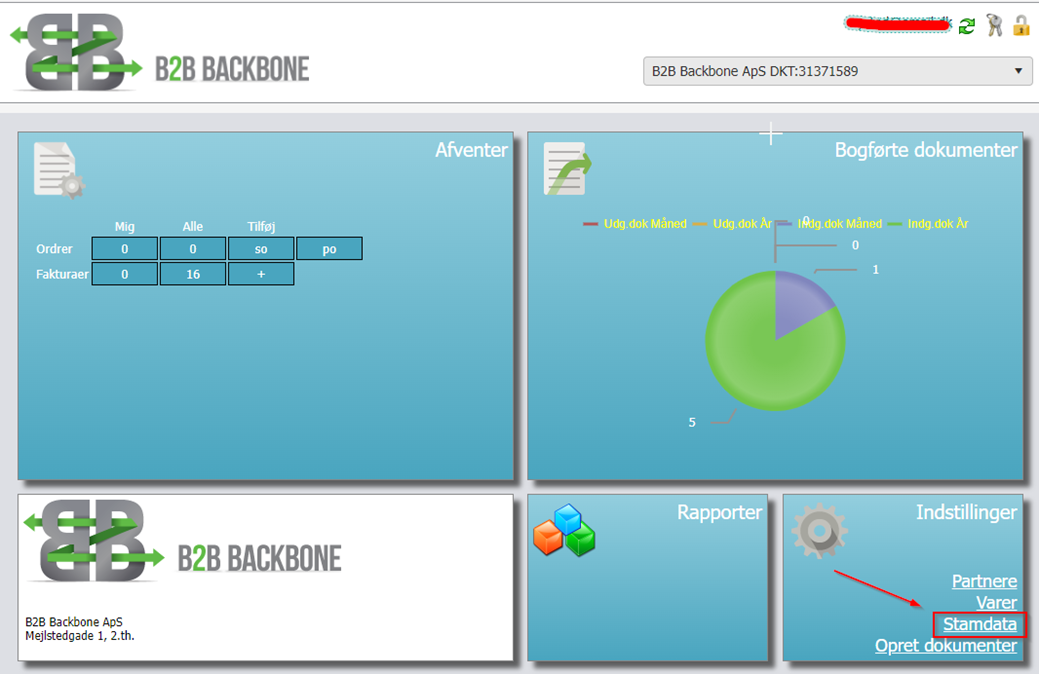Click the pie chart label 5
The width and height of the screenshot is (1039, 674).
(692, 422)
